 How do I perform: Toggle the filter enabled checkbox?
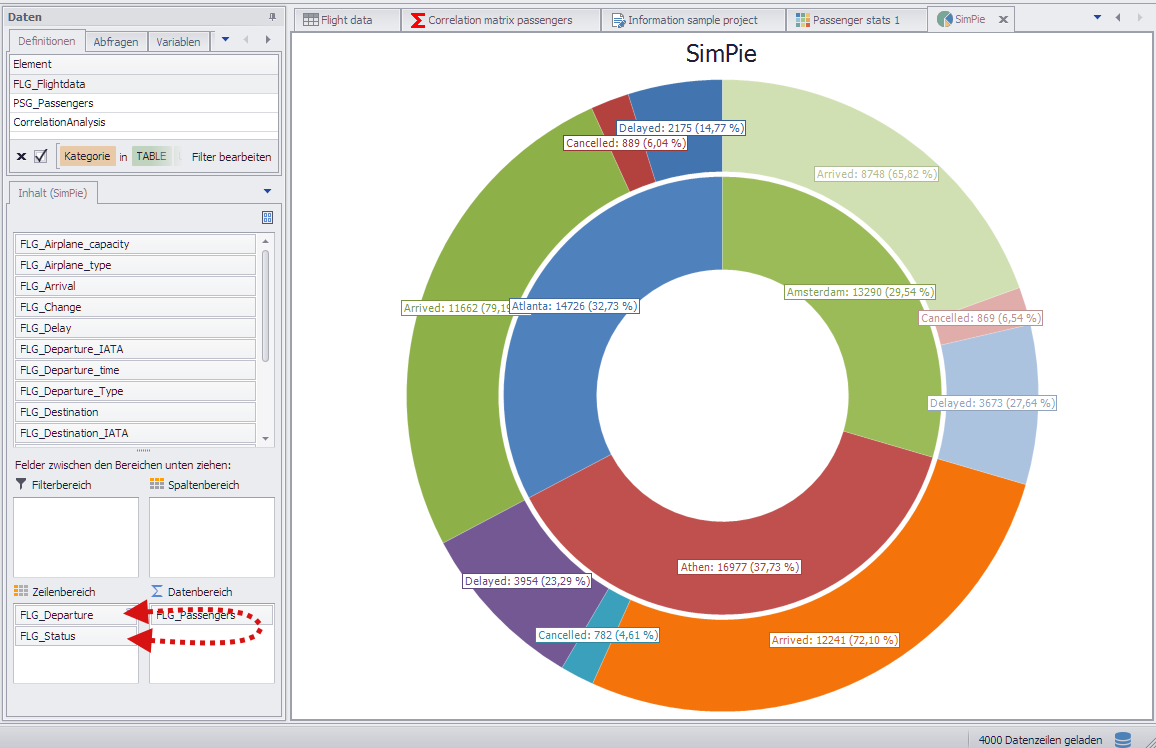(x=41, y=156)
